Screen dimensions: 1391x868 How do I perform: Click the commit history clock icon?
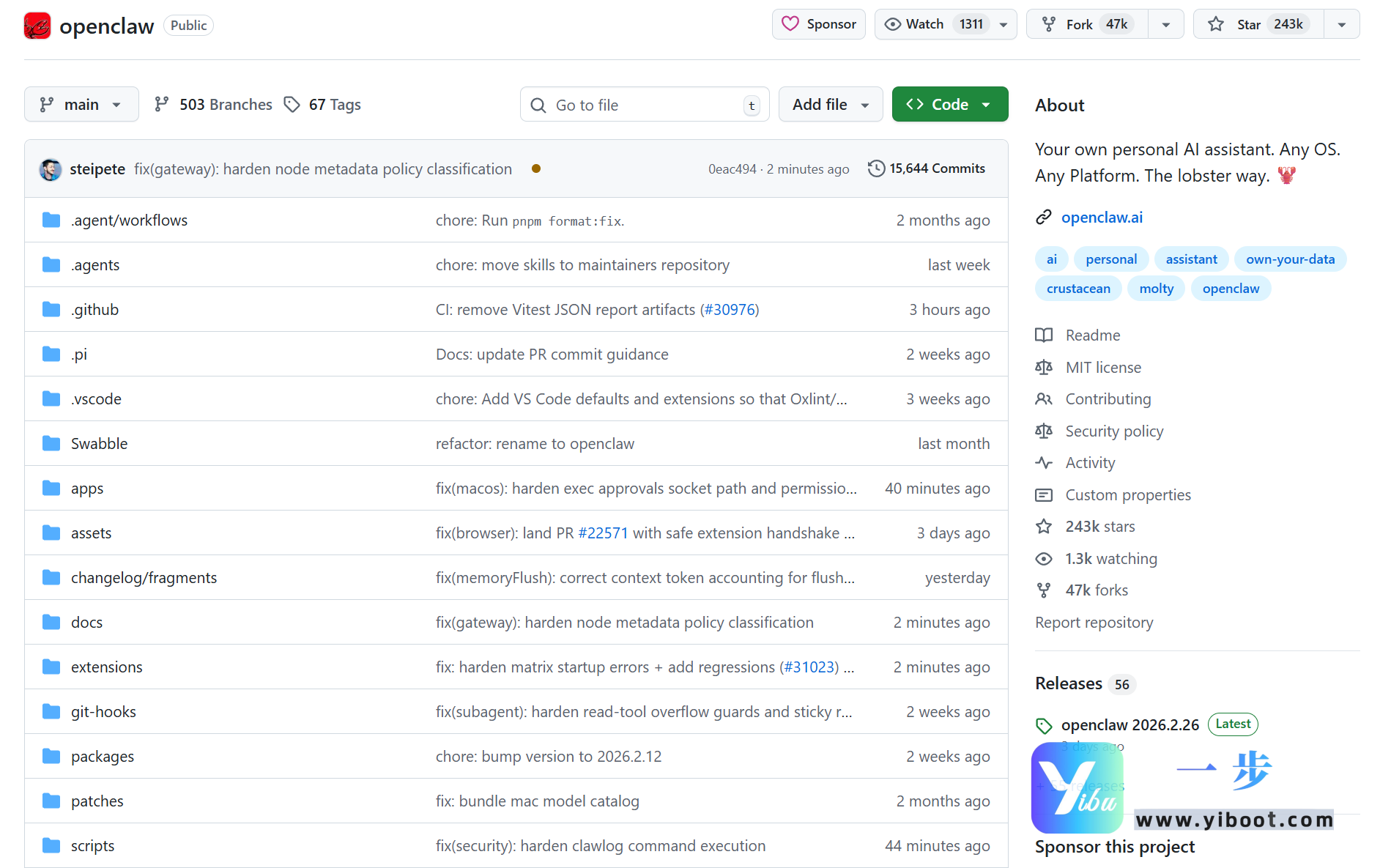875,168
